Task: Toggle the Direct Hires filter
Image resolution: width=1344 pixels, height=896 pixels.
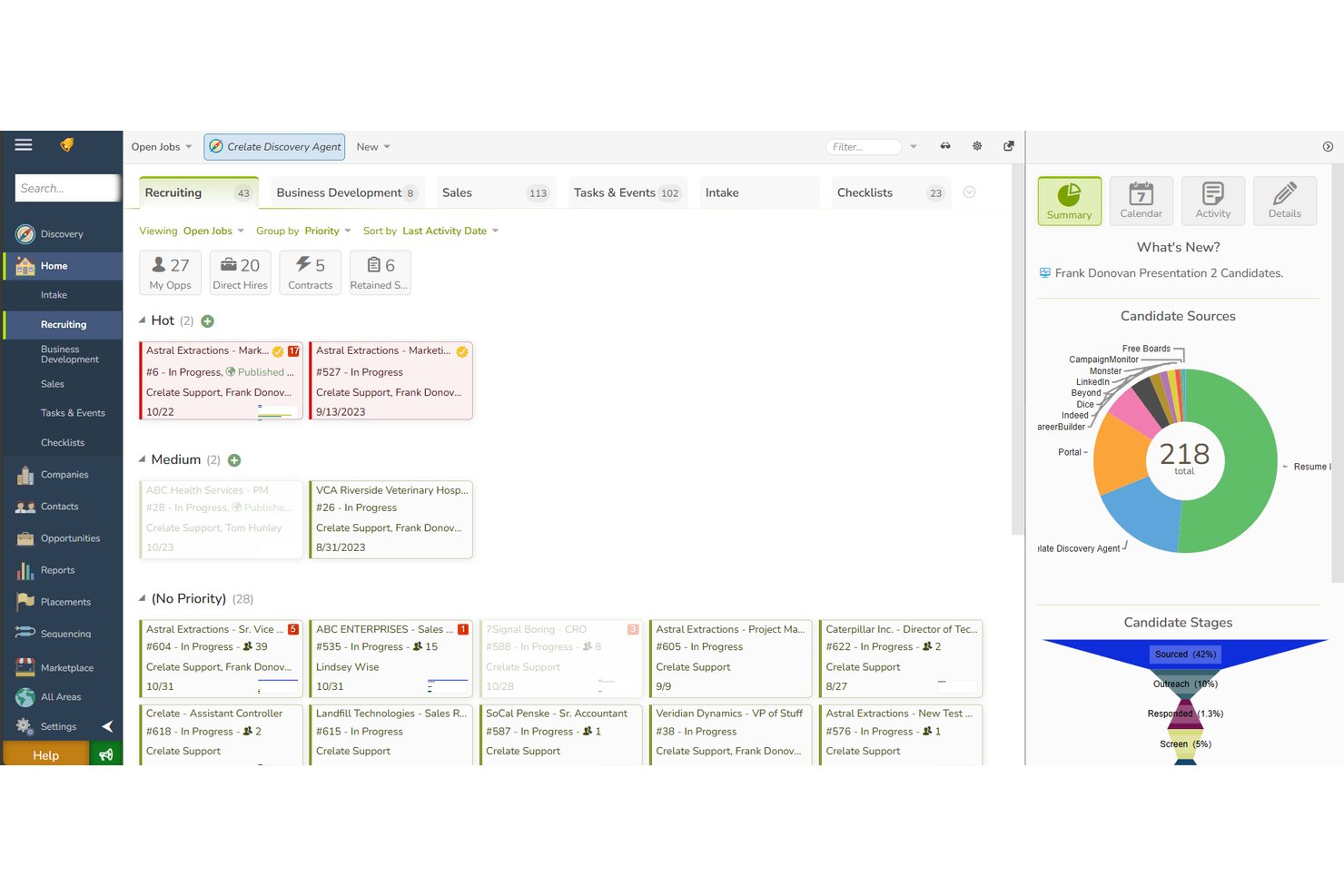Action: click(241, 272)
